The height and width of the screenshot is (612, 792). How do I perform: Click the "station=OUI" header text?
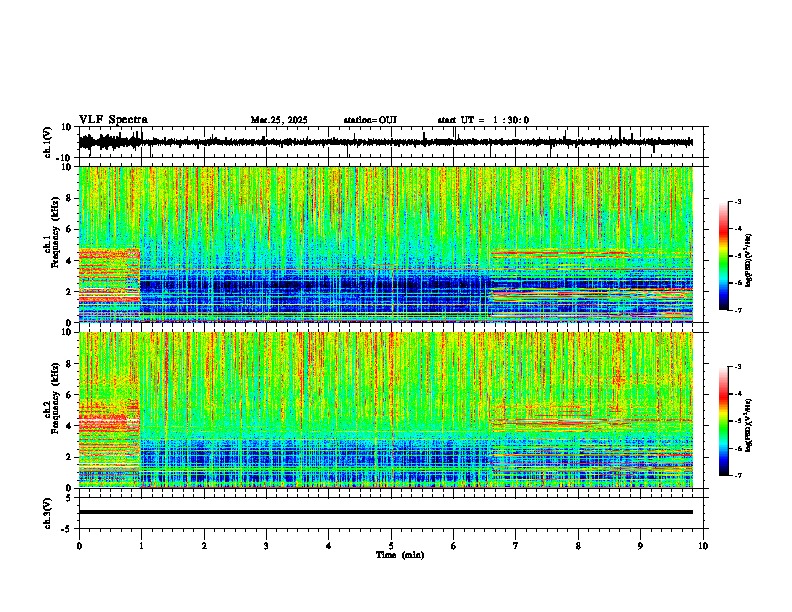(x=370, y=120)
